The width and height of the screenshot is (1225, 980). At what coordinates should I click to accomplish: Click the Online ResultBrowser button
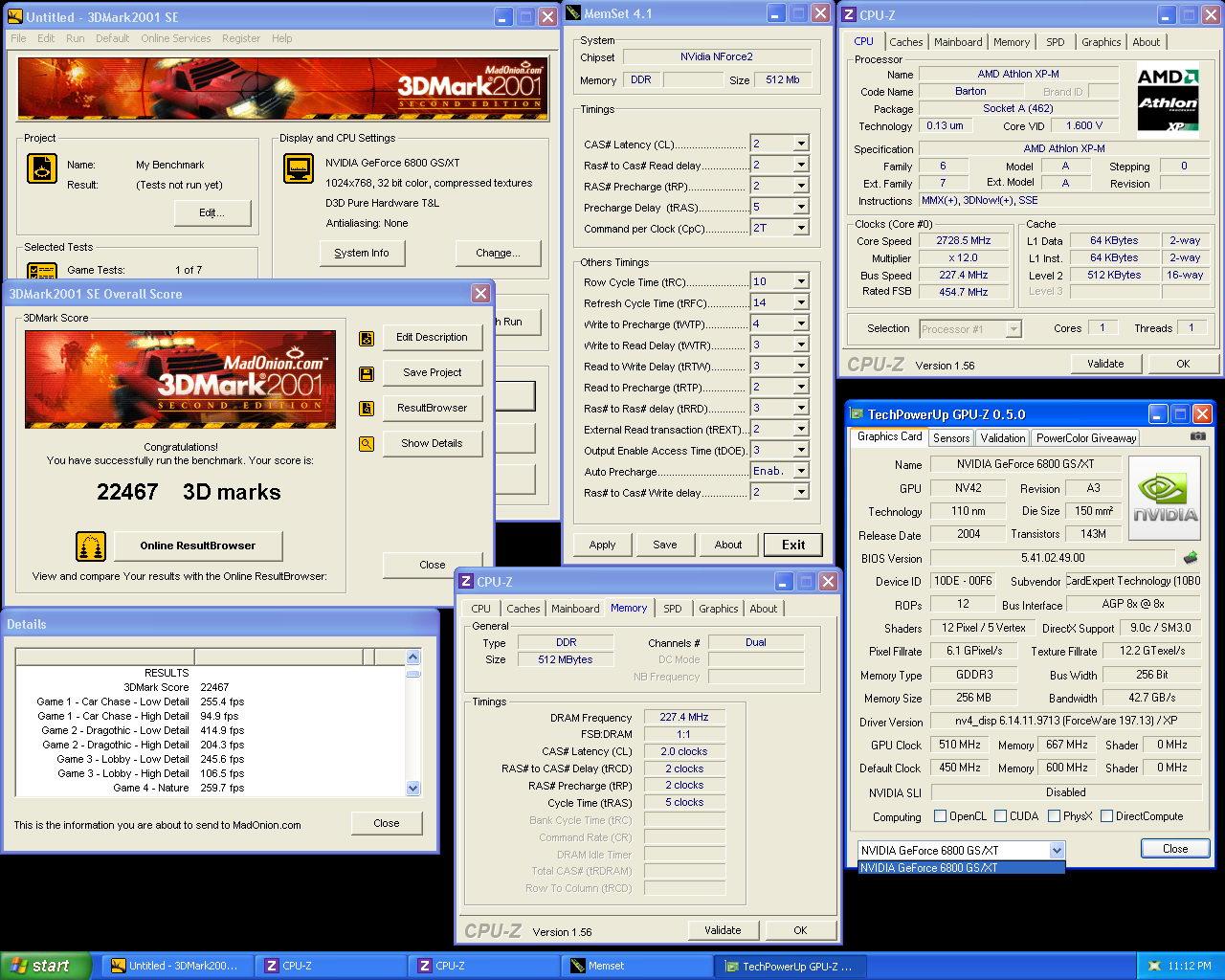pos(198,546)
